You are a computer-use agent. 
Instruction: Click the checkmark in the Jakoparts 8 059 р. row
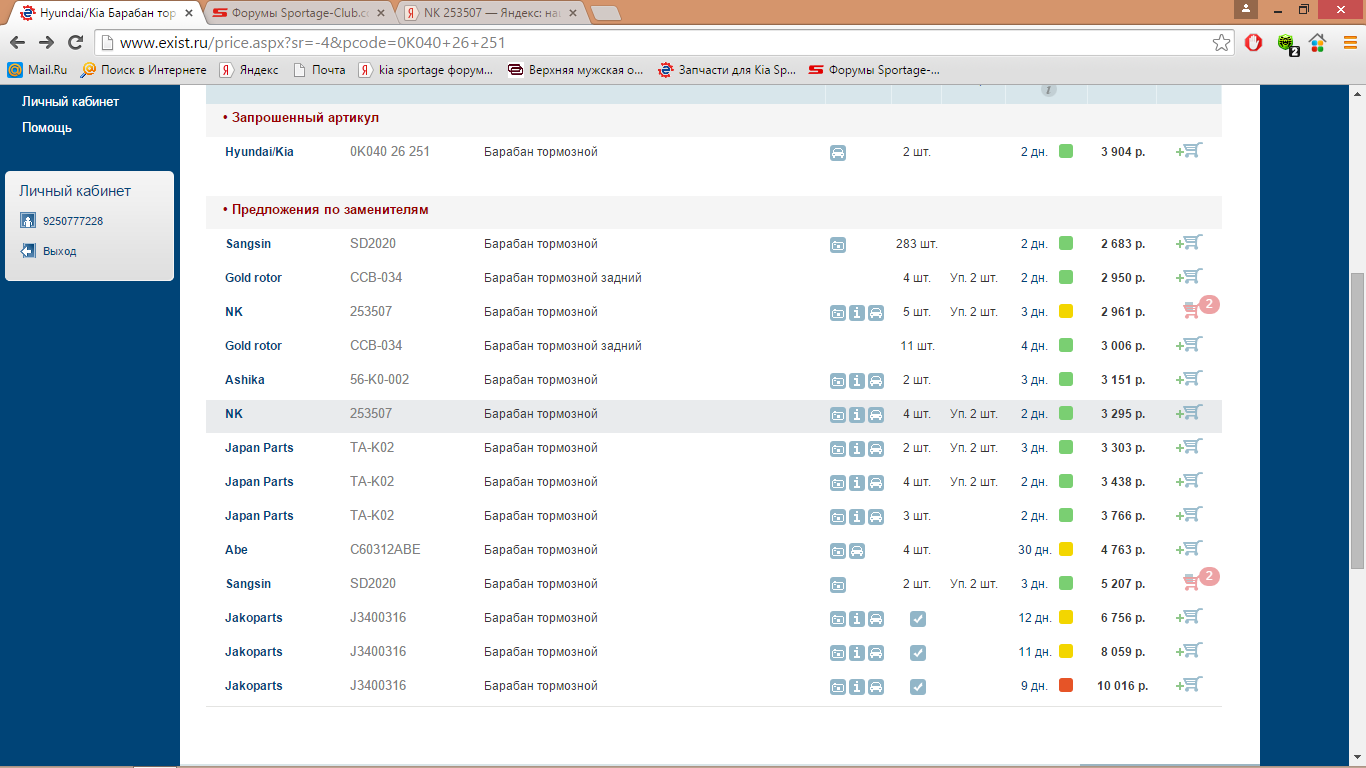click(918, 652)
